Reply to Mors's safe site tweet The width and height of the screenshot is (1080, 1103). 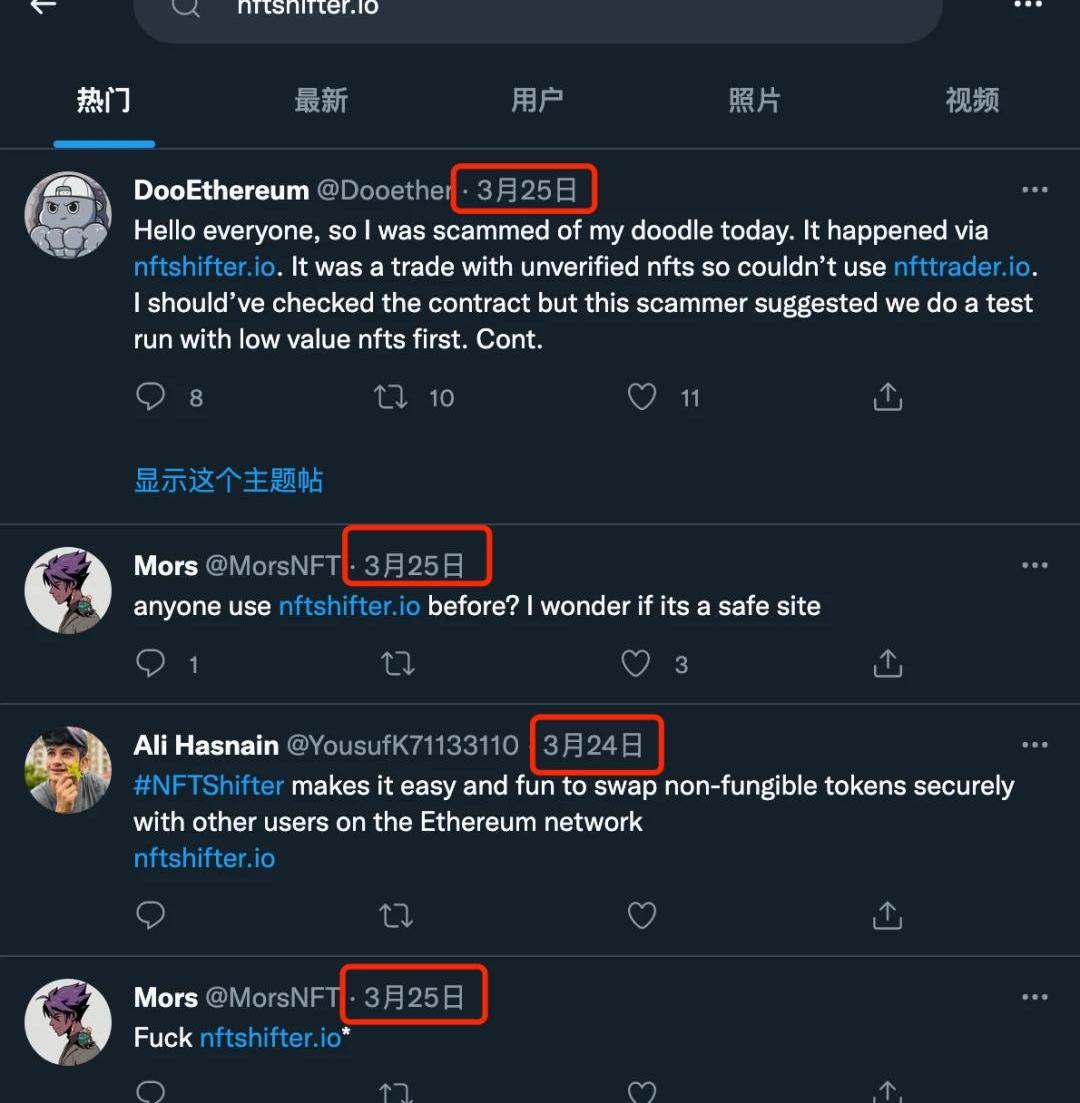tap(150, 663)
